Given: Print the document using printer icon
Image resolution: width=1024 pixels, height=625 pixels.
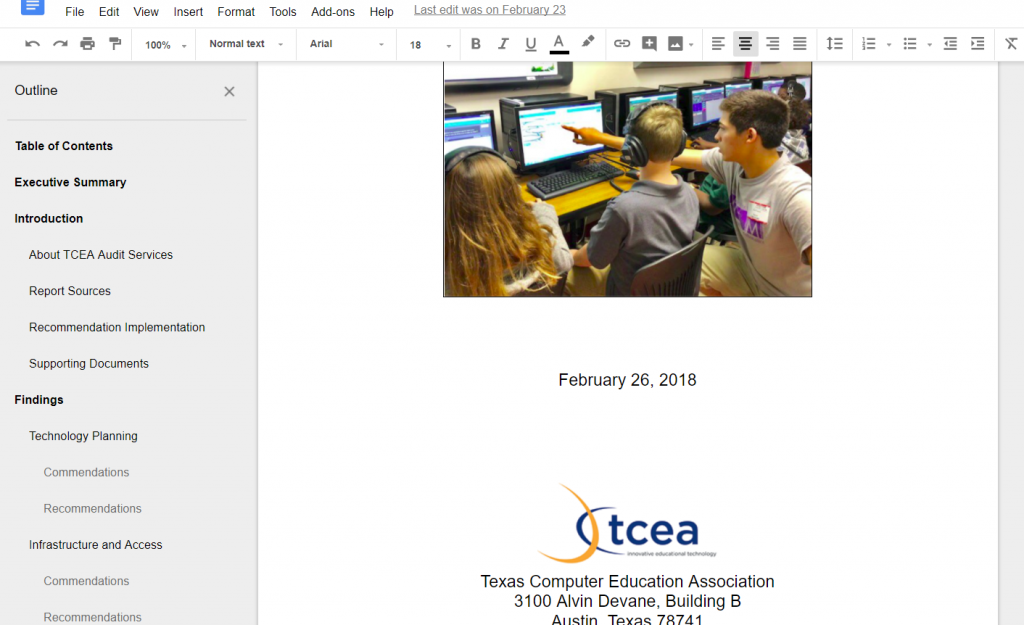Looking at the screenshot, I should point(88,44).
